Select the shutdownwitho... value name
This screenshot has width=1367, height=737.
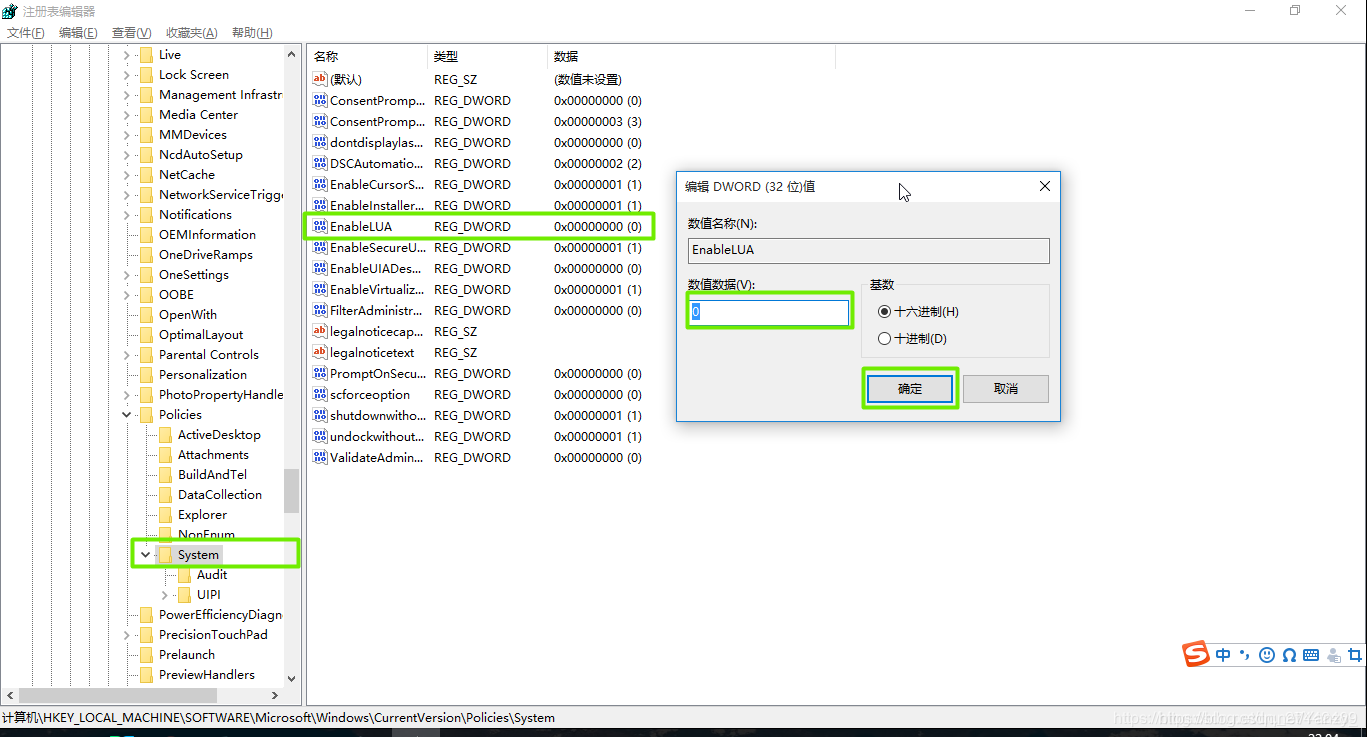pyautogui.click(x=377, y=415)
